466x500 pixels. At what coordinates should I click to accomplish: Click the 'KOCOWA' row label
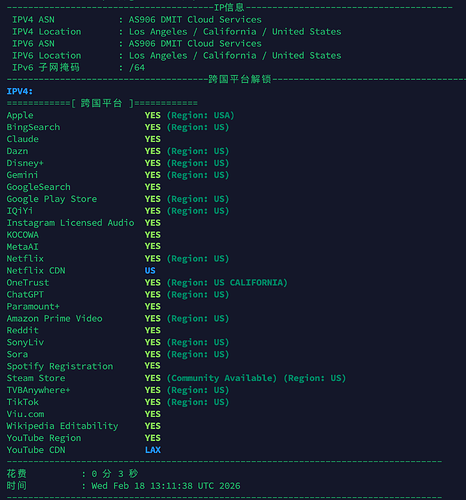(x=23, y=235)
